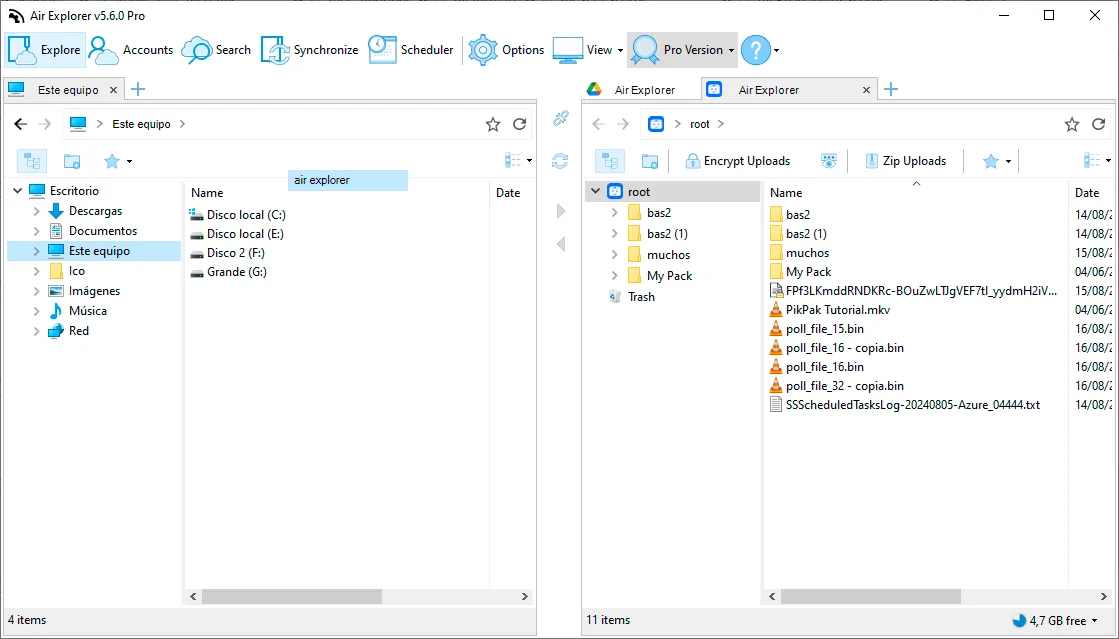Image resolution: width=1119 pixels, height=639 pixels.
Task: Select Disco local (E:) drive
Action: pos(245,233)
